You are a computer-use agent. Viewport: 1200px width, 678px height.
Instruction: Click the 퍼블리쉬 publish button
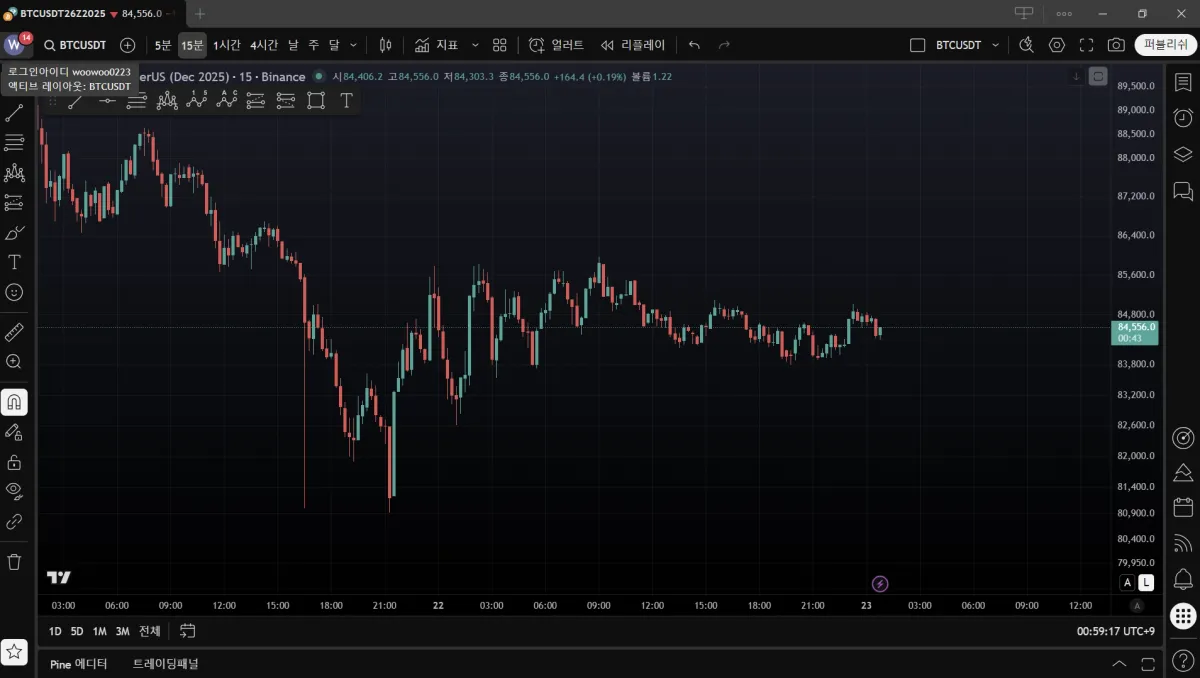pyautogui.click(x=1165, y=45)
